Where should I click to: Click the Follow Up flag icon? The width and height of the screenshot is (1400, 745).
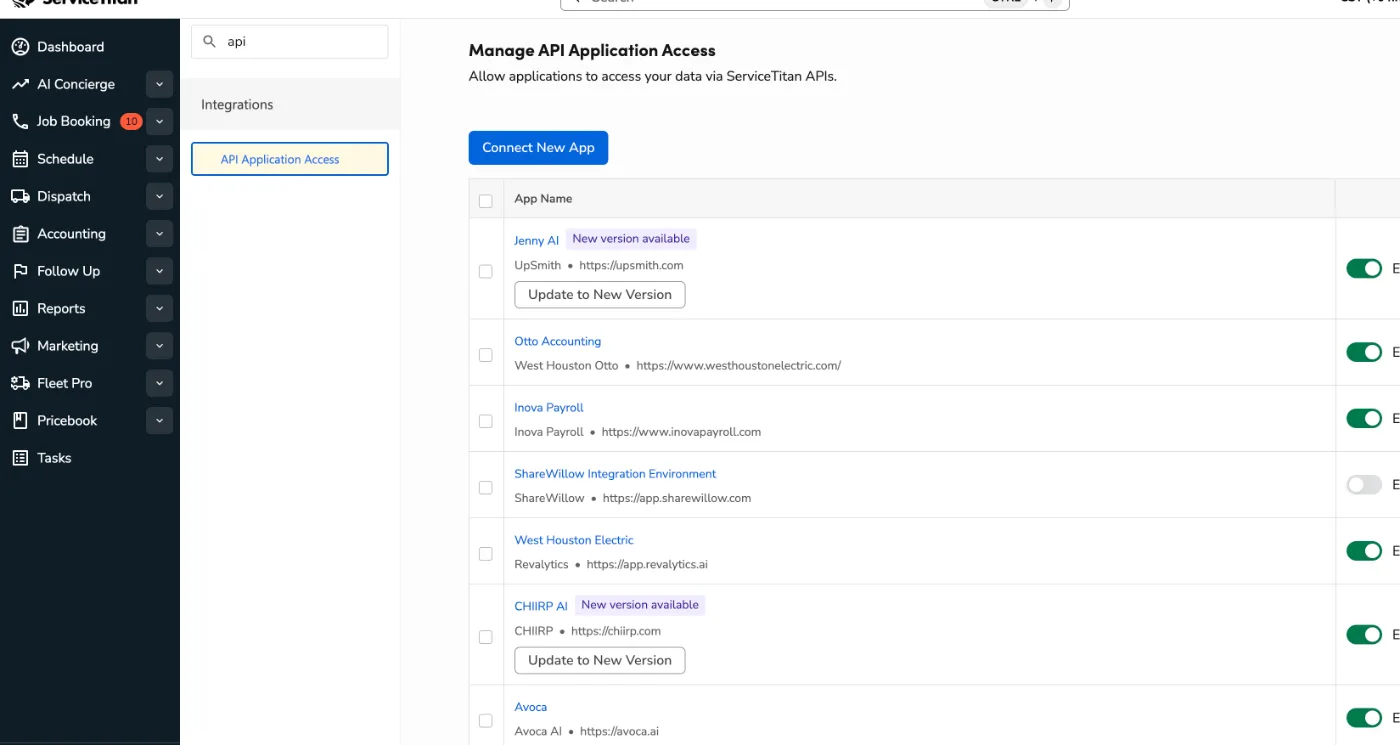(x=20, y=271)
